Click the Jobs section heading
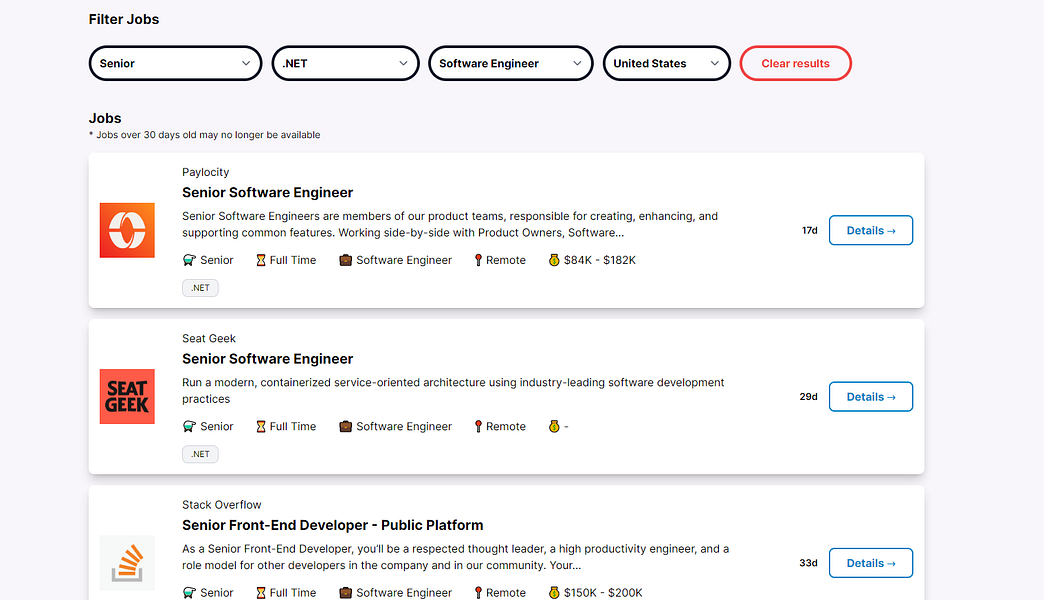 pos(105,119)
